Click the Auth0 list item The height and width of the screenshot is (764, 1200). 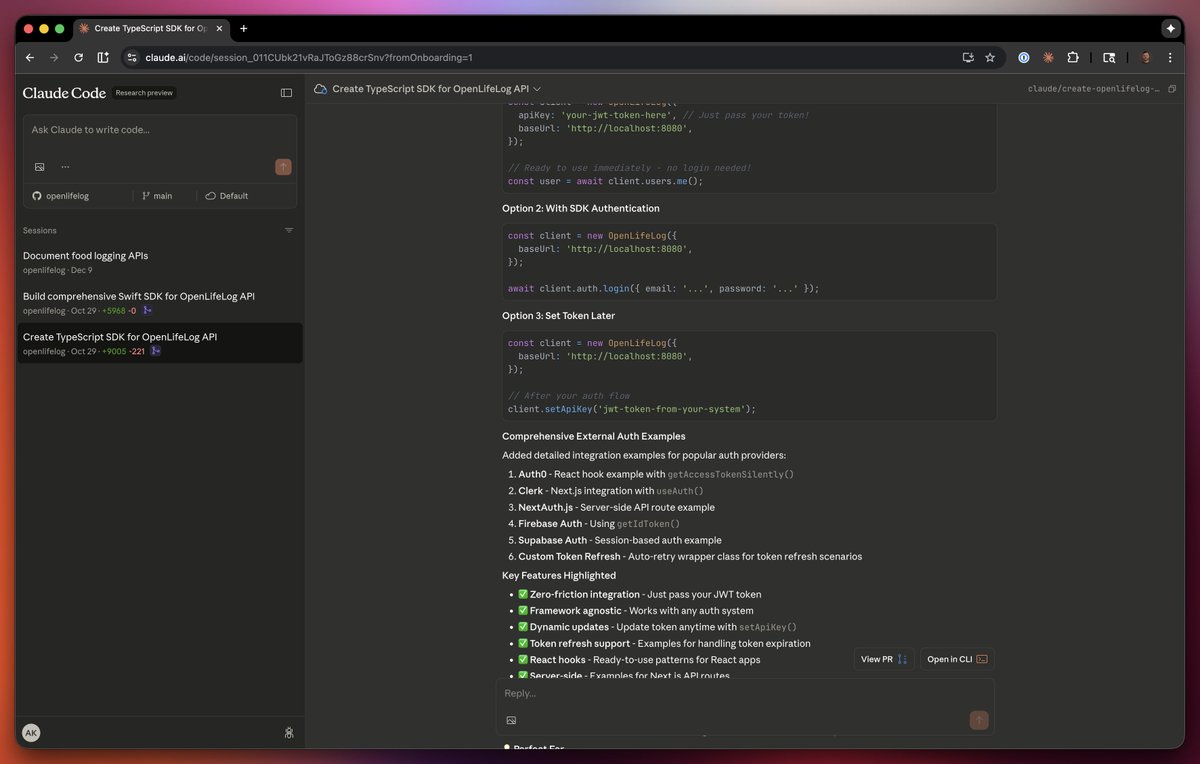[x=656, y=474]
